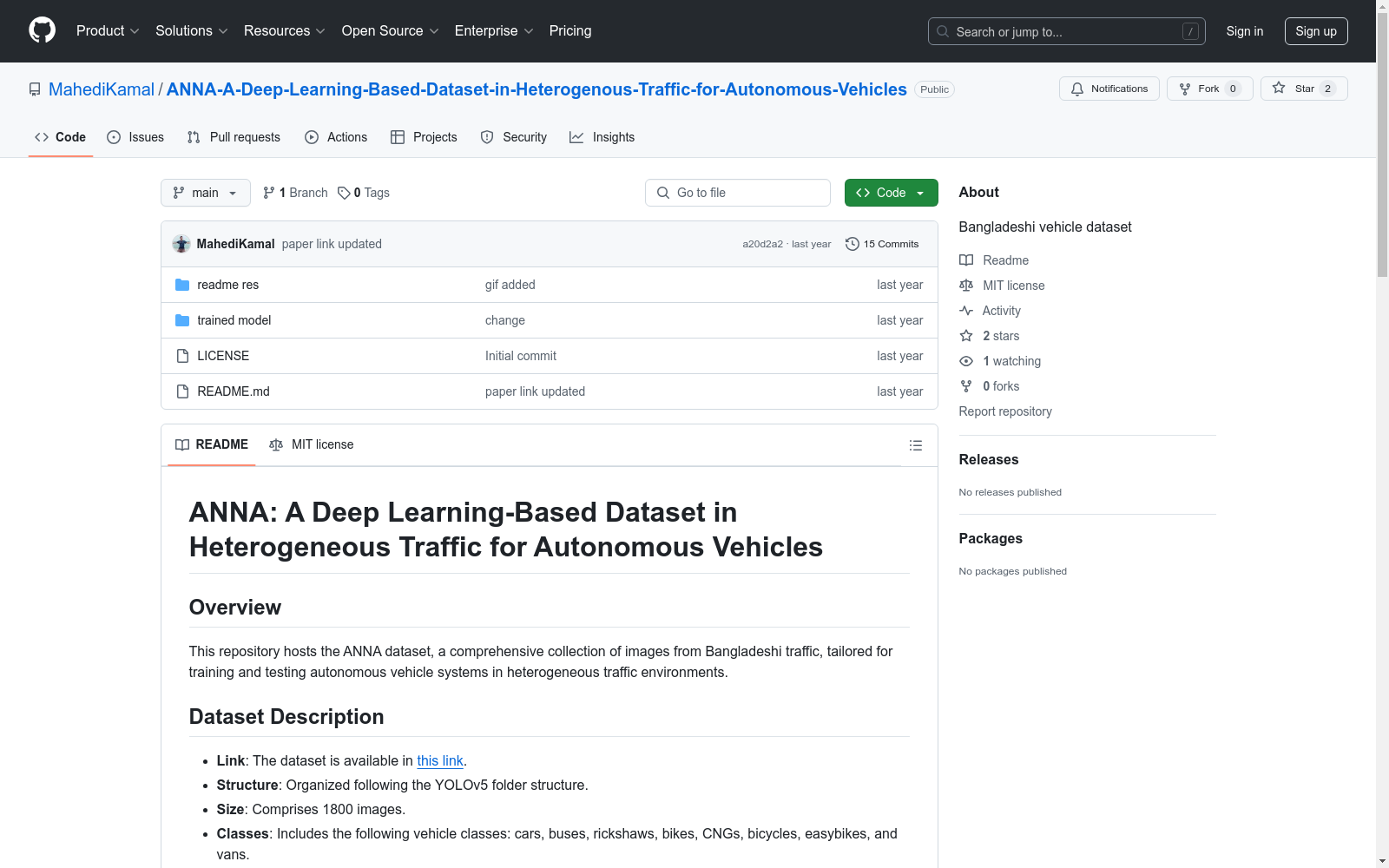Click the commits history clock icon
This screenshot has height=868, width=1389.
coord(852,244)
